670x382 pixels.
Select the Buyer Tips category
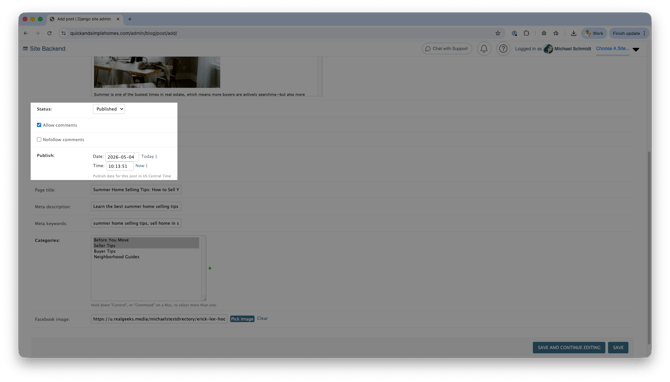146,251
